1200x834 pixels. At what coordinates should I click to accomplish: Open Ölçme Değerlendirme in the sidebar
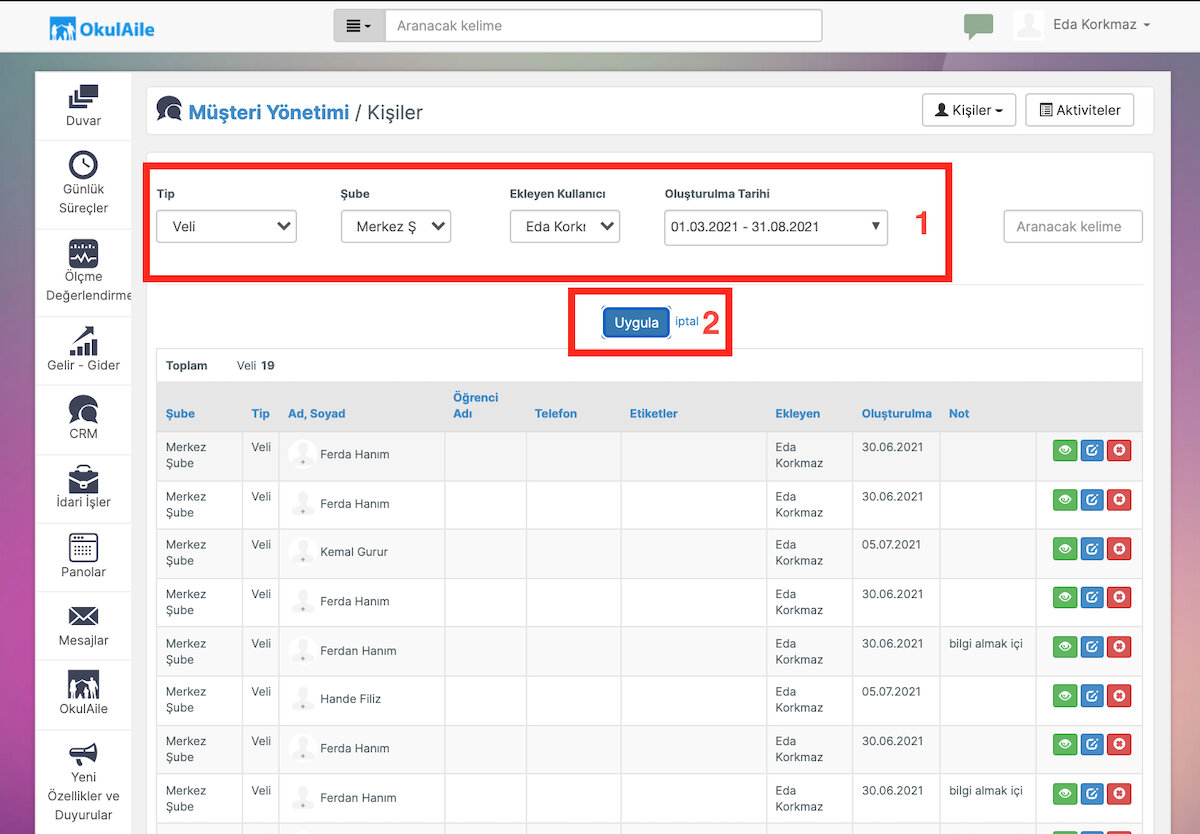(x=84, y=272)
